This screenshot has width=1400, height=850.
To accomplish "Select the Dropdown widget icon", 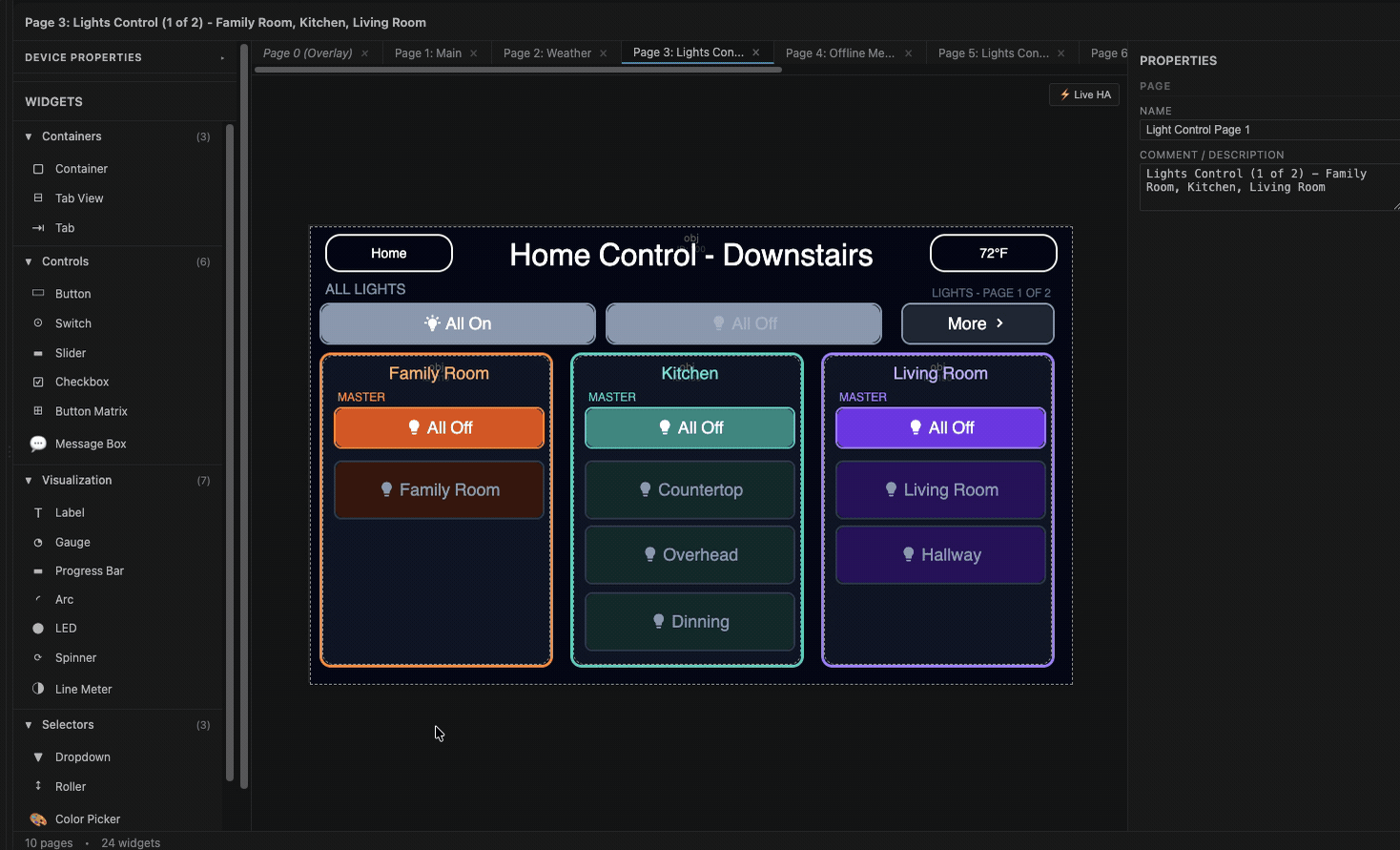I will click(x=38, y=757).
